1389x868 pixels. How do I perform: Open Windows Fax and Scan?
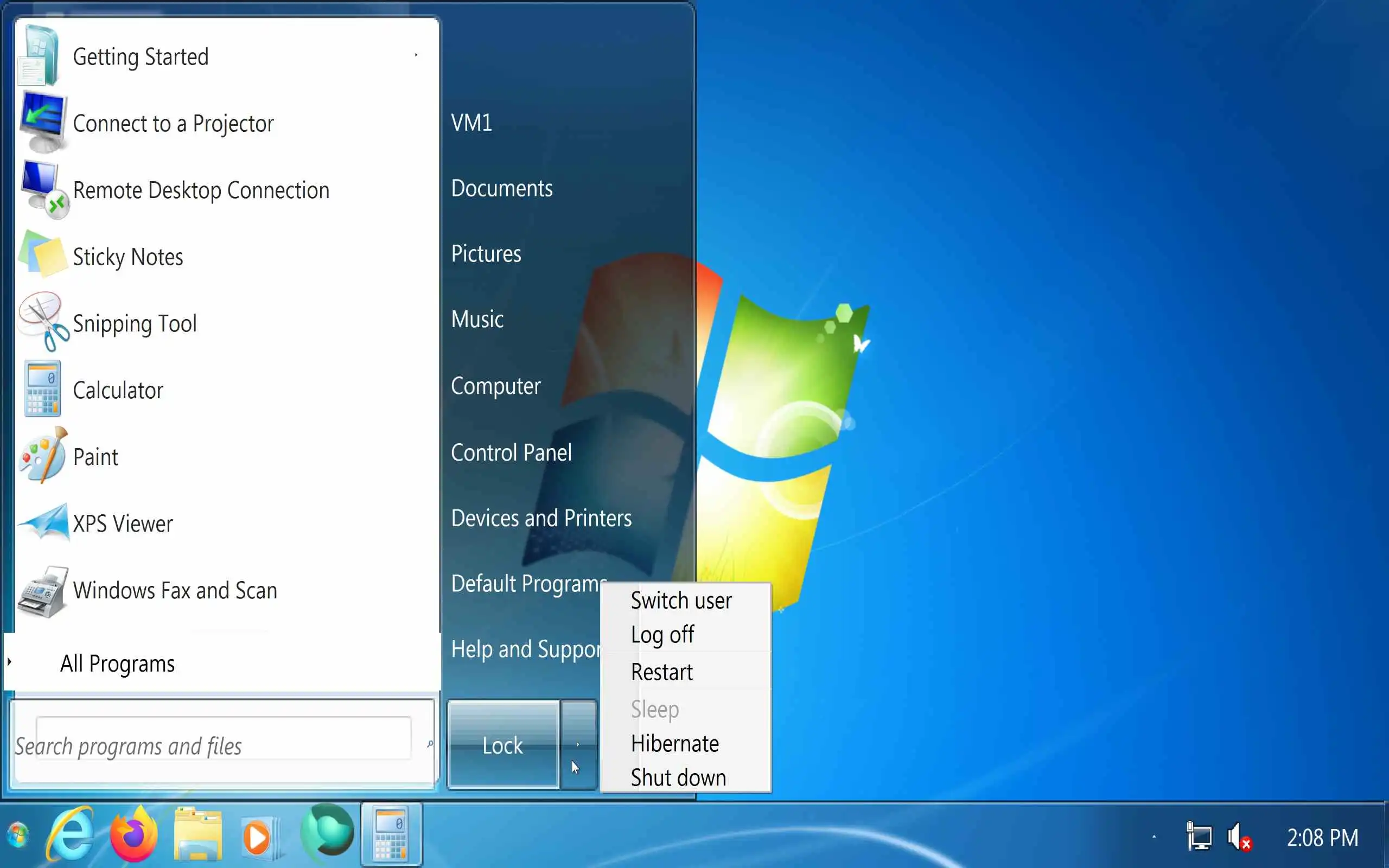click(x=175, y=590)
